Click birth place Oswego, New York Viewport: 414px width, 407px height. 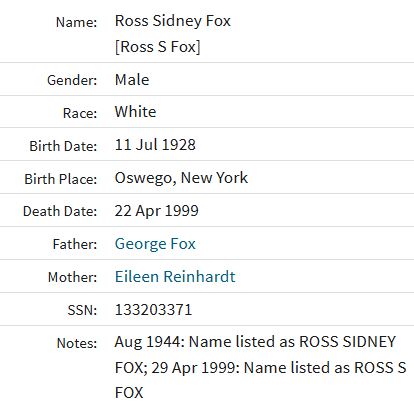coord(181,178)
